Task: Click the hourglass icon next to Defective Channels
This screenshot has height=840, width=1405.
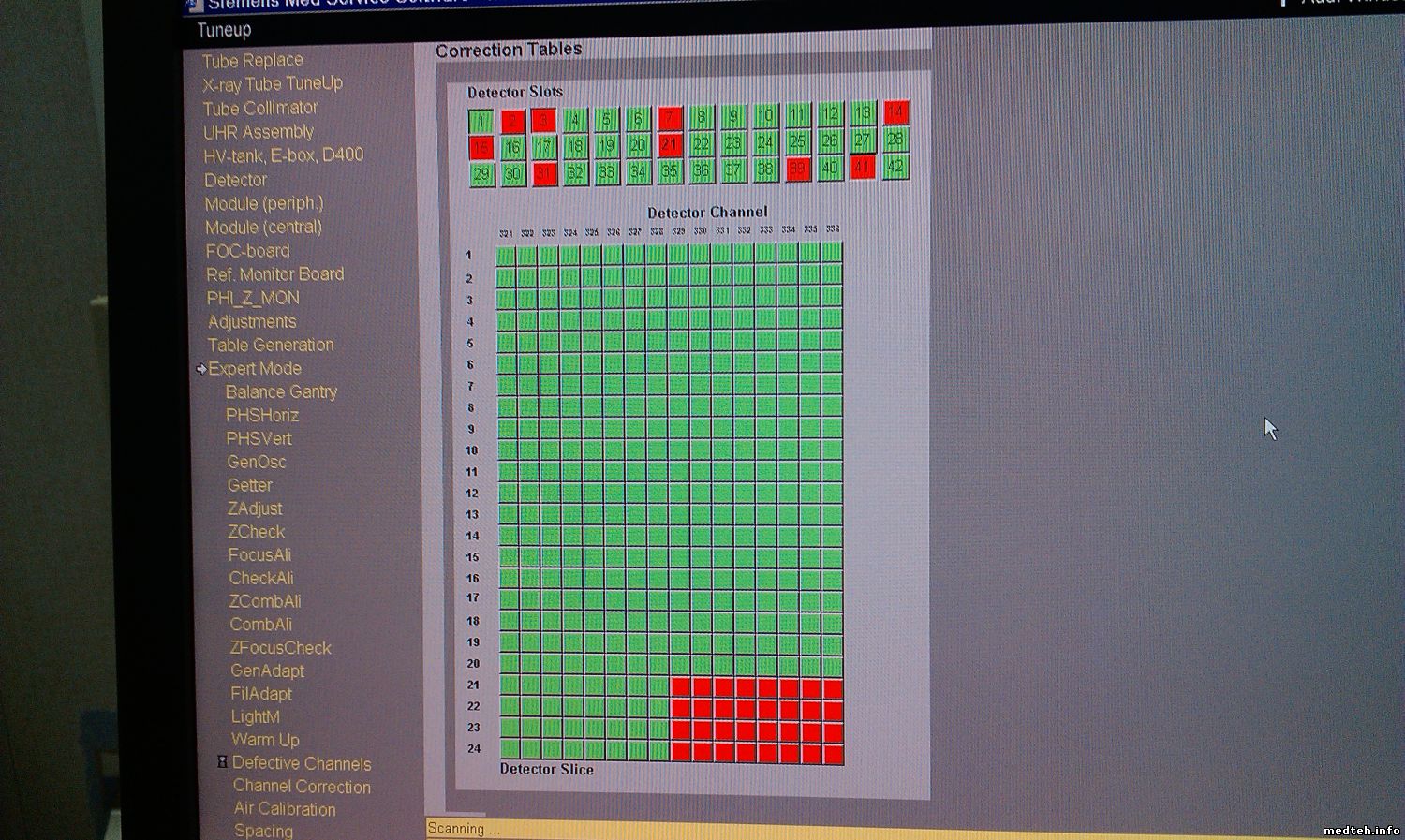Action: 222,762
